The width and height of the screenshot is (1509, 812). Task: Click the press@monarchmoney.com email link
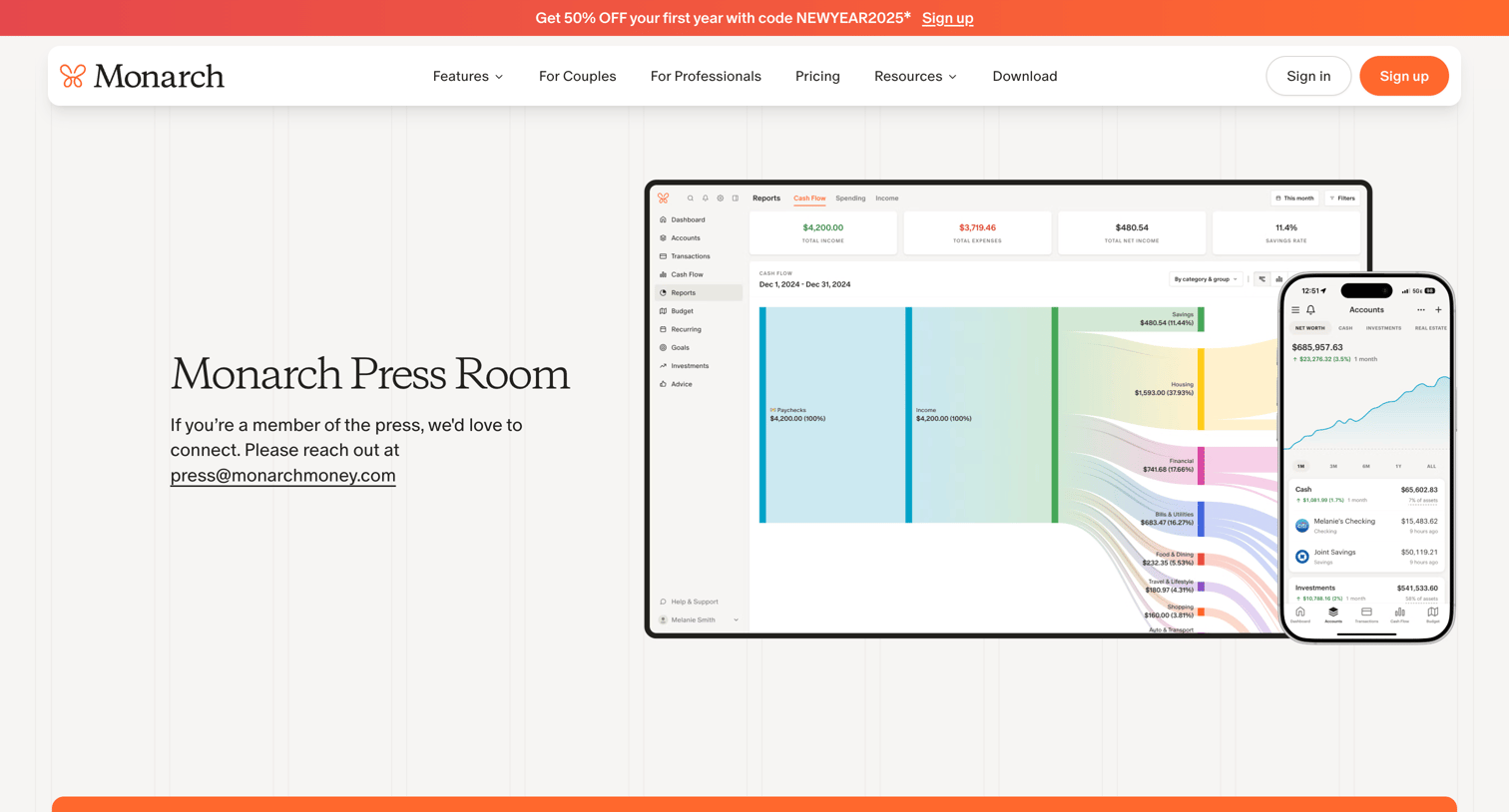282,476
